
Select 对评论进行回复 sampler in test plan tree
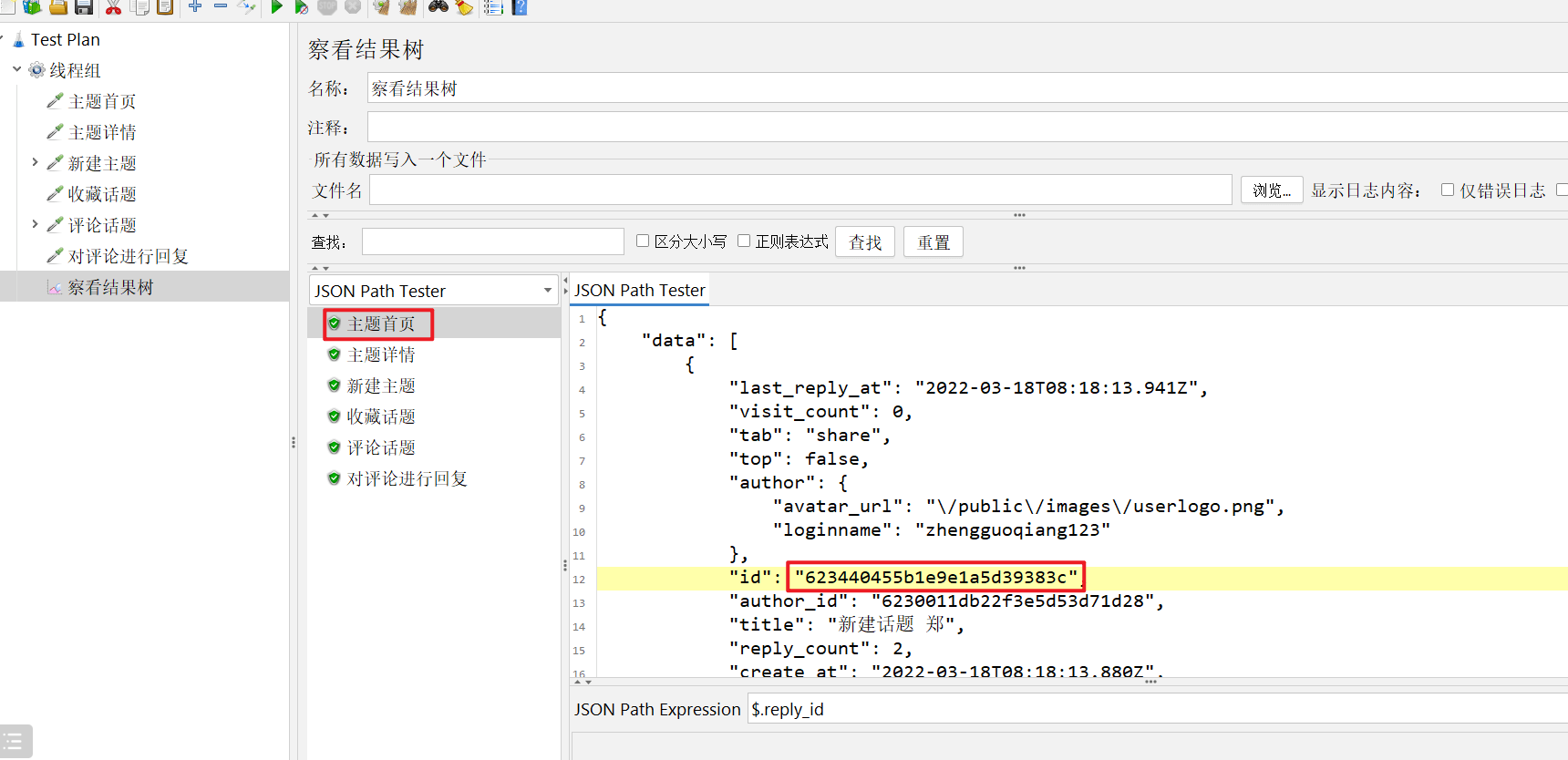[x=129, y=256]
